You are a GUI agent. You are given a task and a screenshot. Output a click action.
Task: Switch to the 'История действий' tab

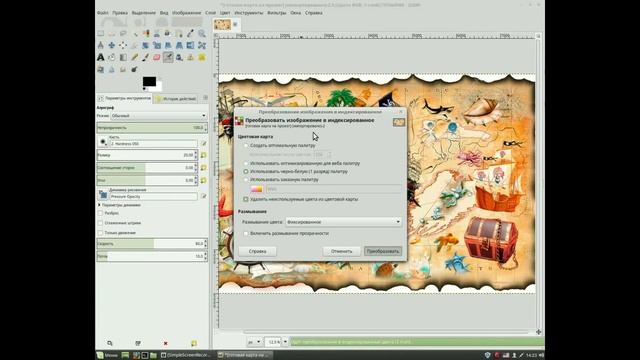coord(176,99)
